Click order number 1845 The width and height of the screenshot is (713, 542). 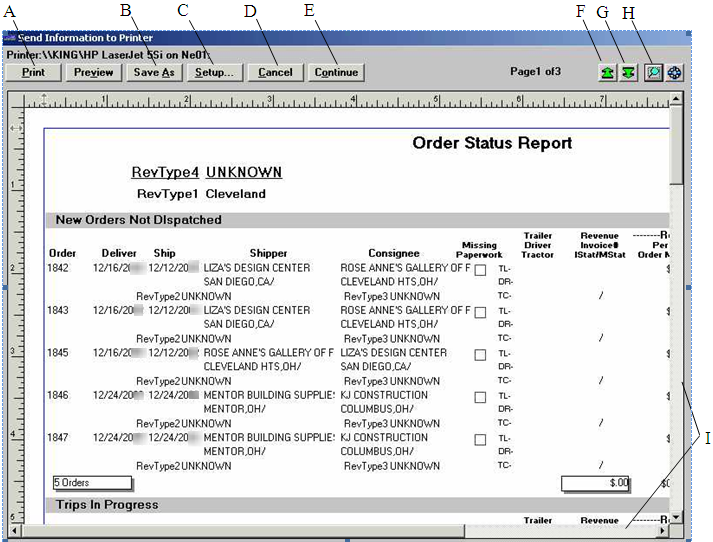tap(58, 352)
